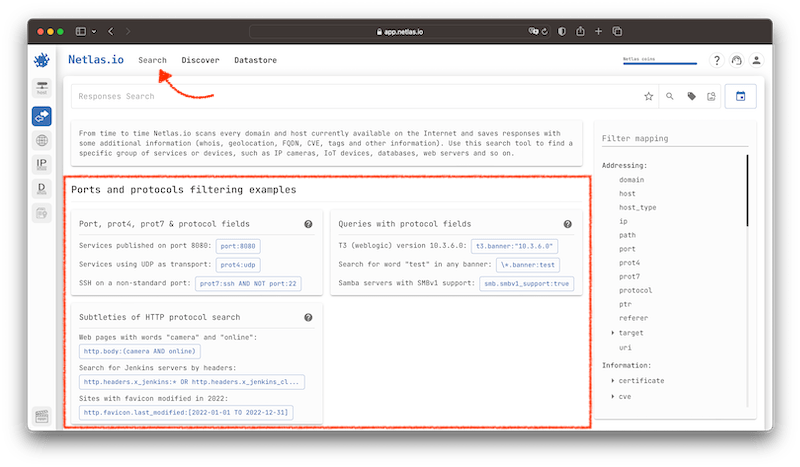Run query prot7:ssh AND NOT port:22
Viewport: 800px width, 467px height.
tap(248, 284)
